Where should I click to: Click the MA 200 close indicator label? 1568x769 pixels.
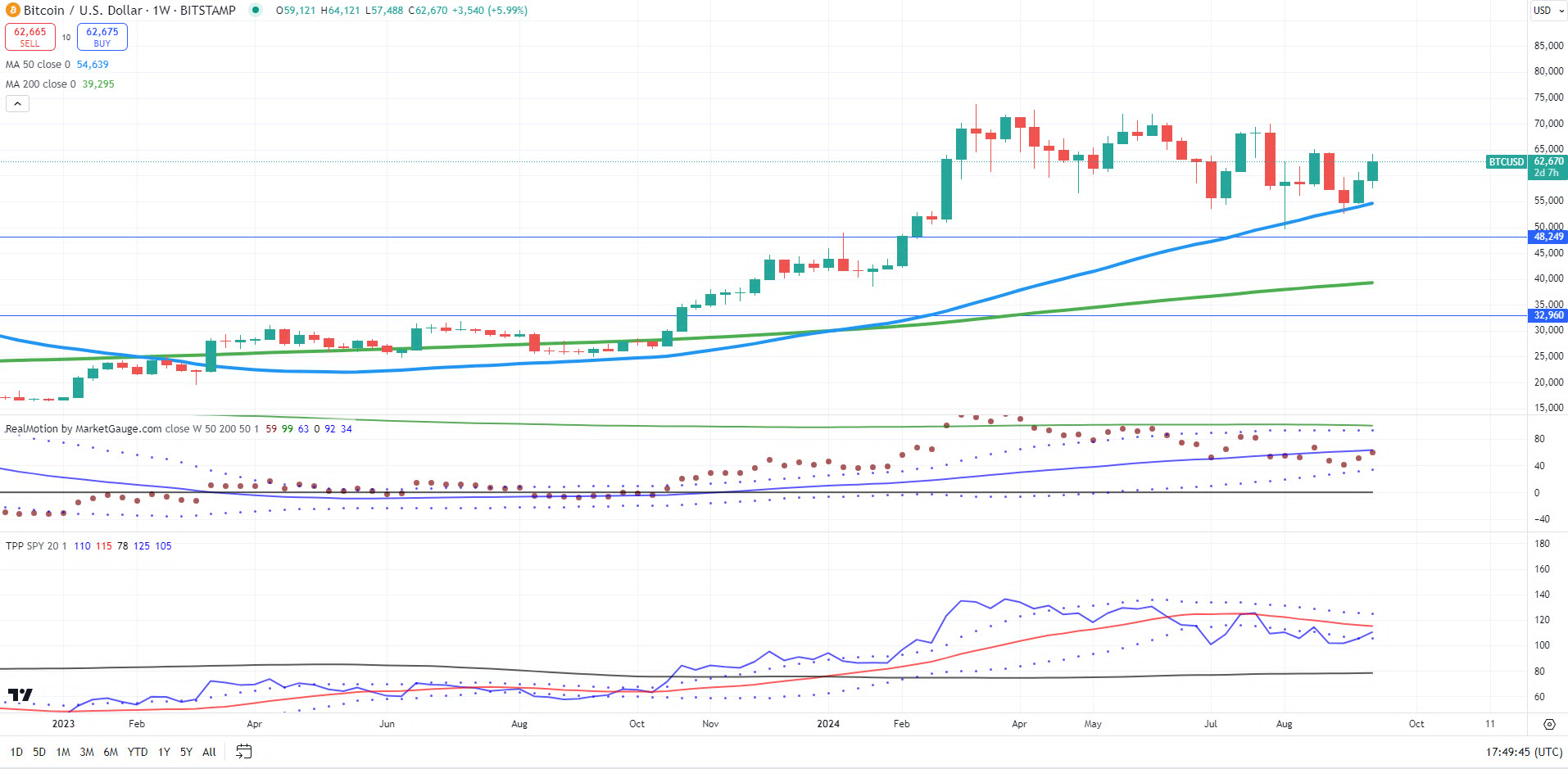click(40, 84)
